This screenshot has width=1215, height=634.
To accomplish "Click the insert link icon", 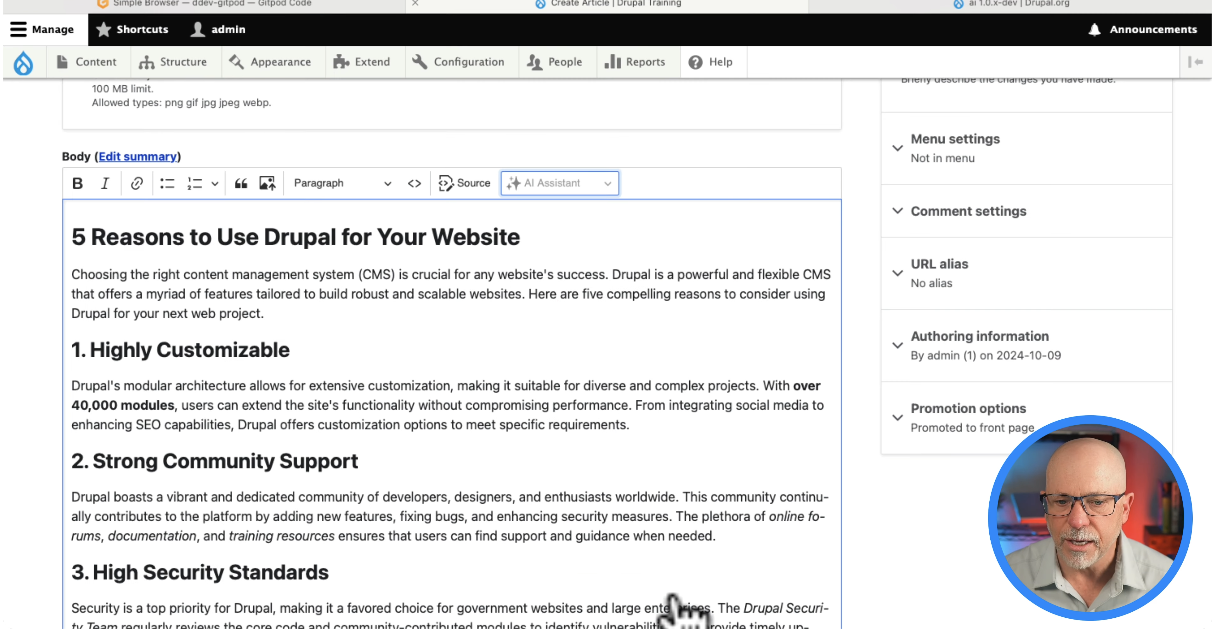I will pos(137,183).
